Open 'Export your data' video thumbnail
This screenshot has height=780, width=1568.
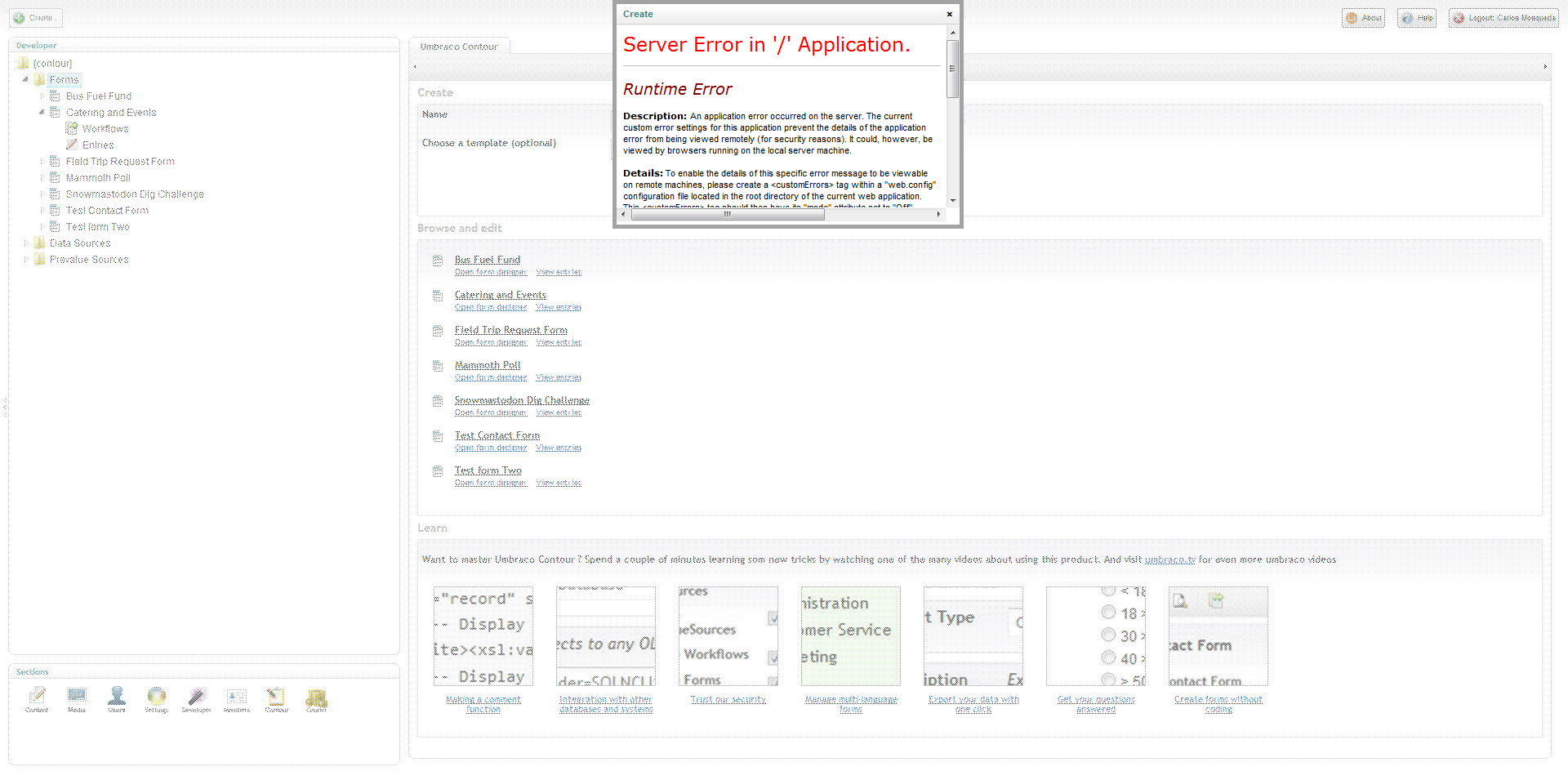[973, 636]
